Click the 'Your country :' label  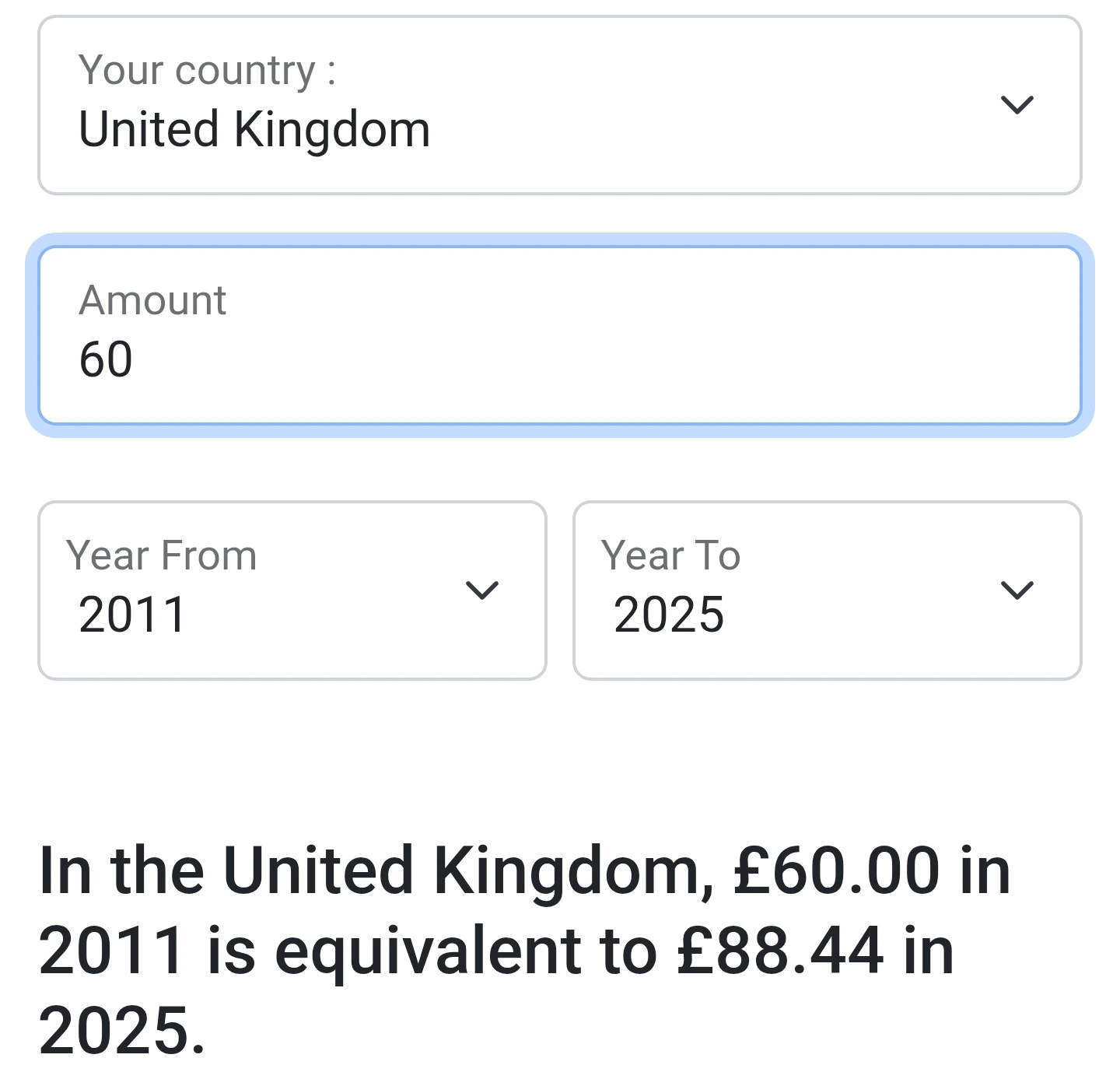coord(207,70)
